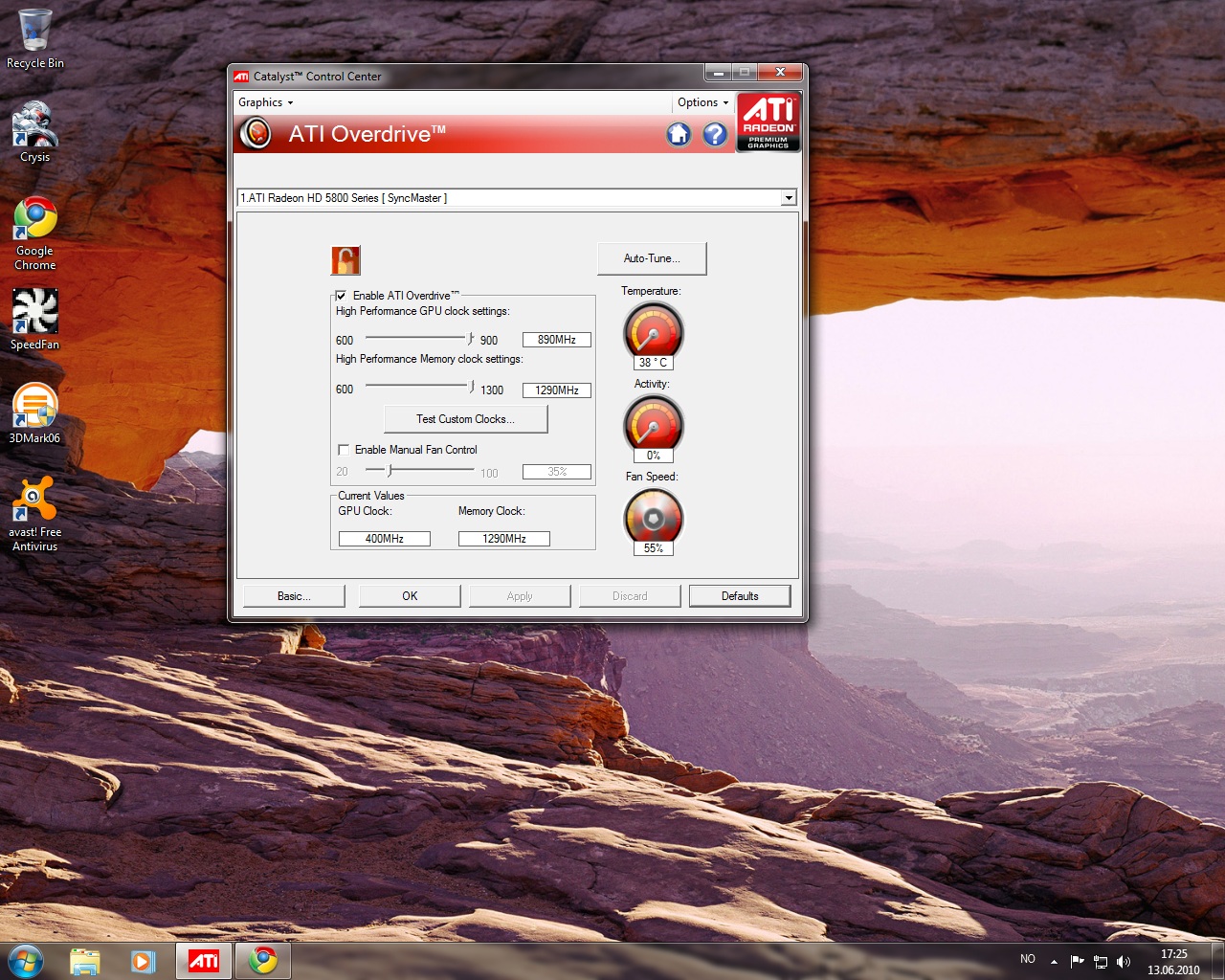Click the manual fan speed slider thumb
The image size is (1225, 980).
[x=390, y=470]
